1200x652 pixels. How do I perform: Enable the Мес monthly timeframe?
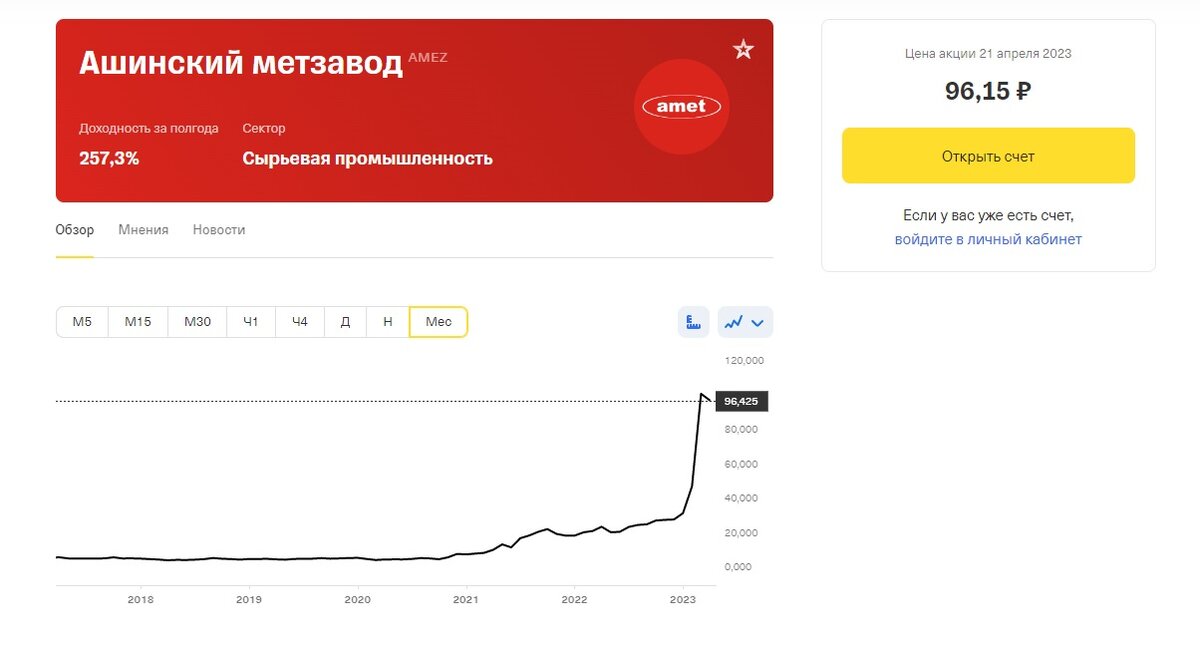438,321
